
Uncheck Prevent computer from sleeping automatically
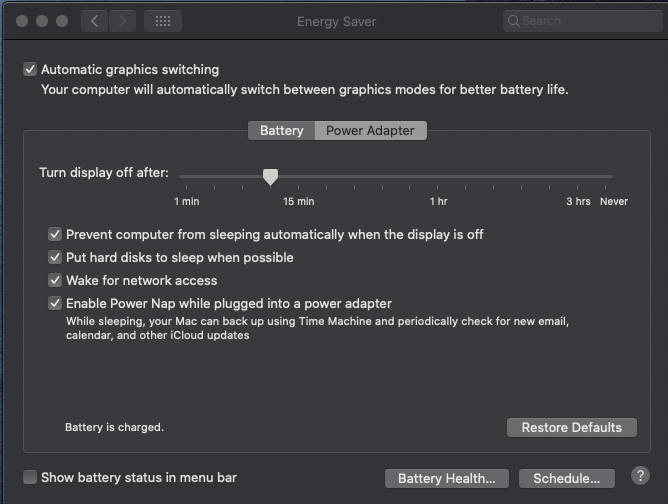click(55, 234)
